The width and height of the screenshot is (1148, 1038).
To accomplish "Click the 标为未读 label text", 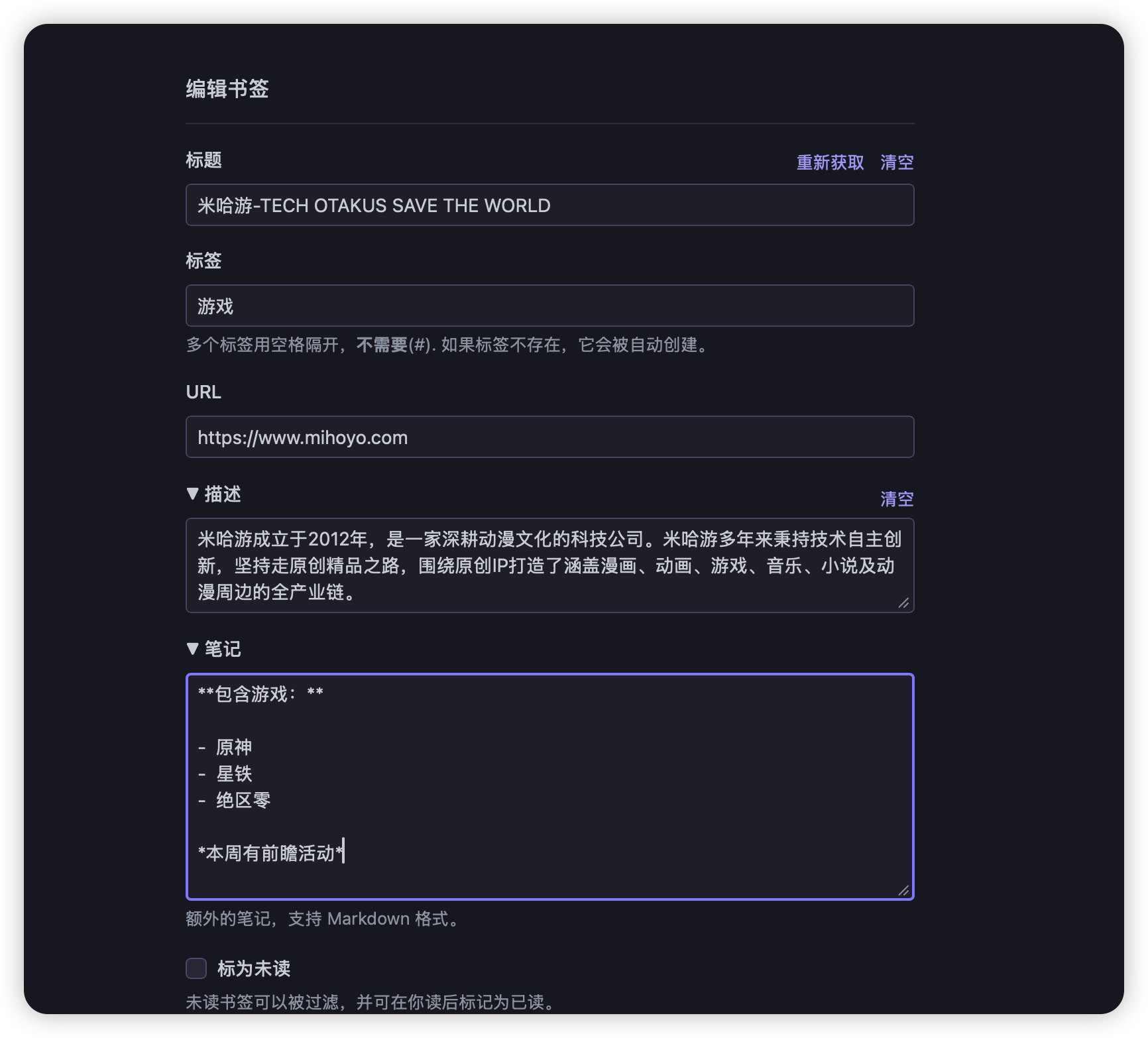I will pyautogui.click(x=254, y=968).
